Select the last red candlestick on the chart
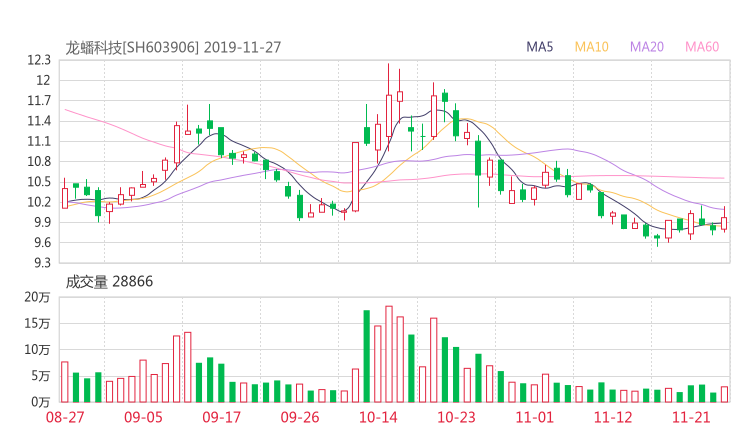This screenshot has height=440, width=740. (724, 219)
